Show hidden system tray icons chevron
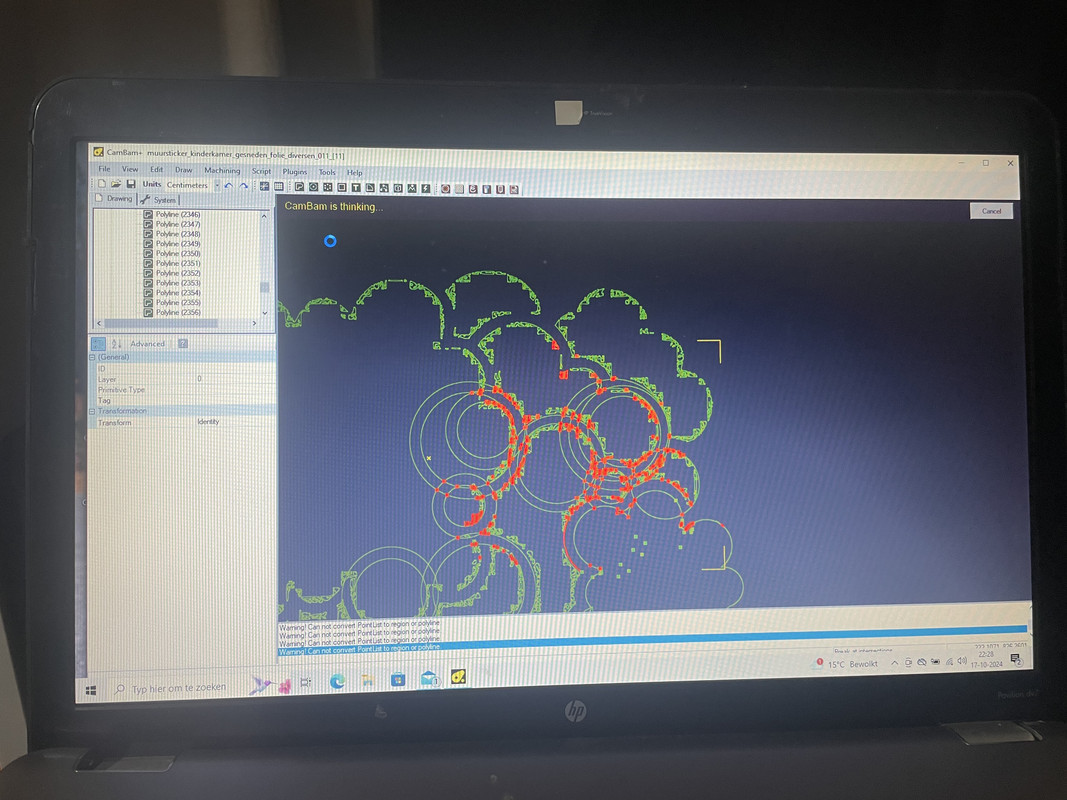The height and width of the screenshot is (800, 1067). (x=894, y=663)
